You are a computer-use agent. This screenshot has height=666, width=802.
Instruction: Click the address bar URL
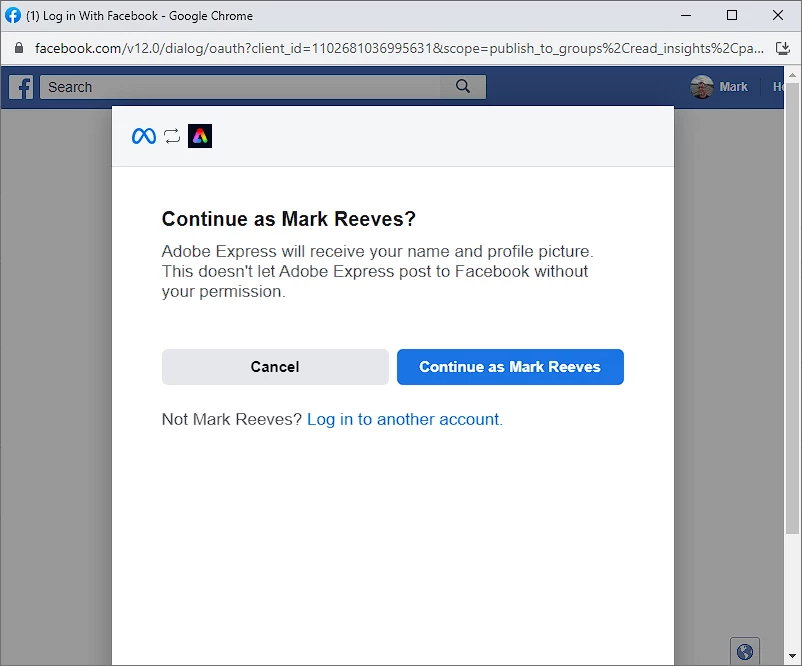pyautogui.click(x=399, y=48)
